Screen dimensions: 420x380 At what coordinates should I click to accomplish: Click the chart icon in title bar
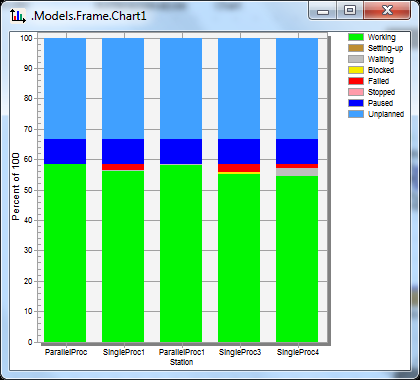(x=18, y=16)
